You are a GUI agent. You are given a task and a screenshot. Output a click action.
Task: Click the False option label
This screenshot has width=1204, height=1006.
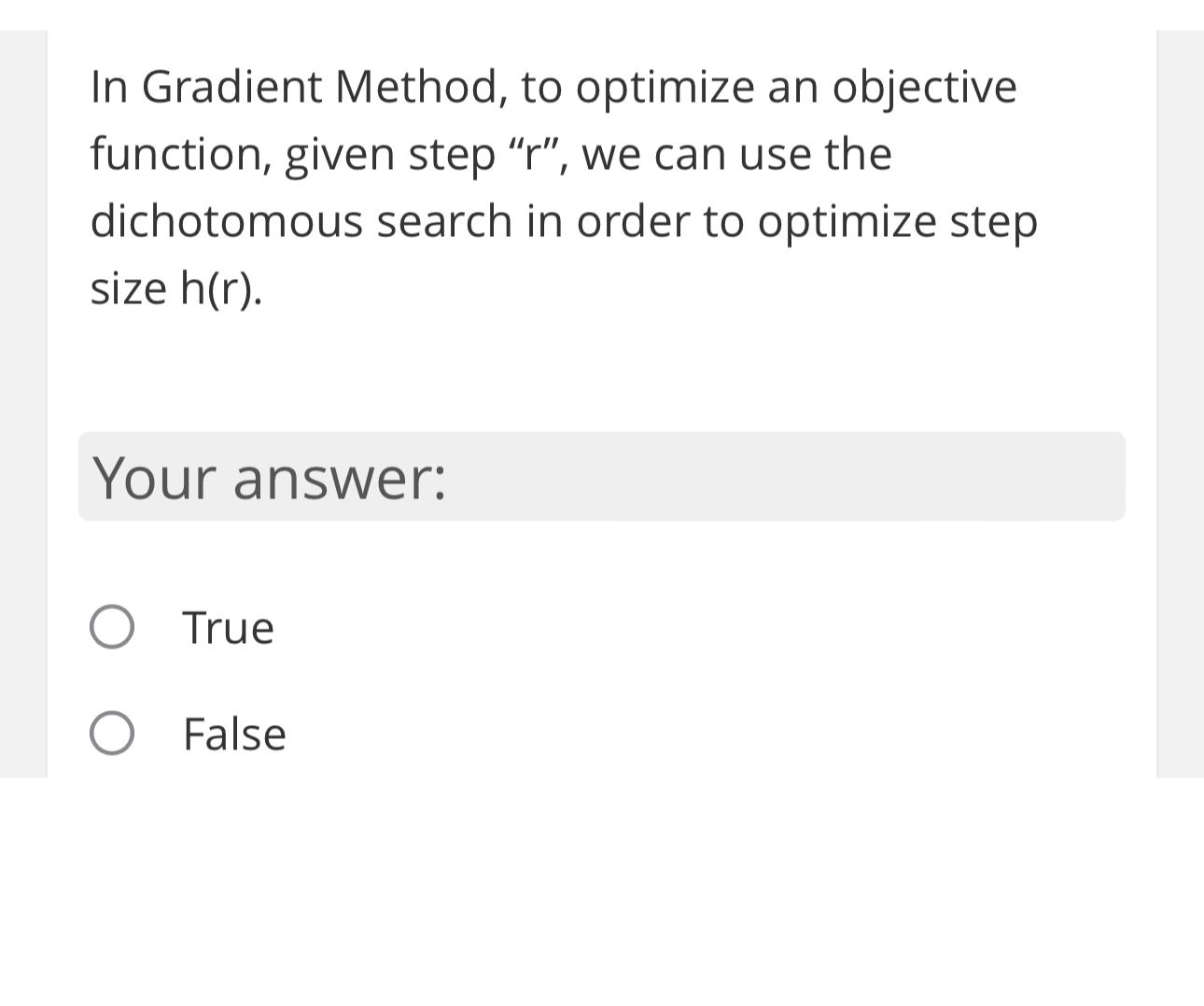(x=234, y=734)
